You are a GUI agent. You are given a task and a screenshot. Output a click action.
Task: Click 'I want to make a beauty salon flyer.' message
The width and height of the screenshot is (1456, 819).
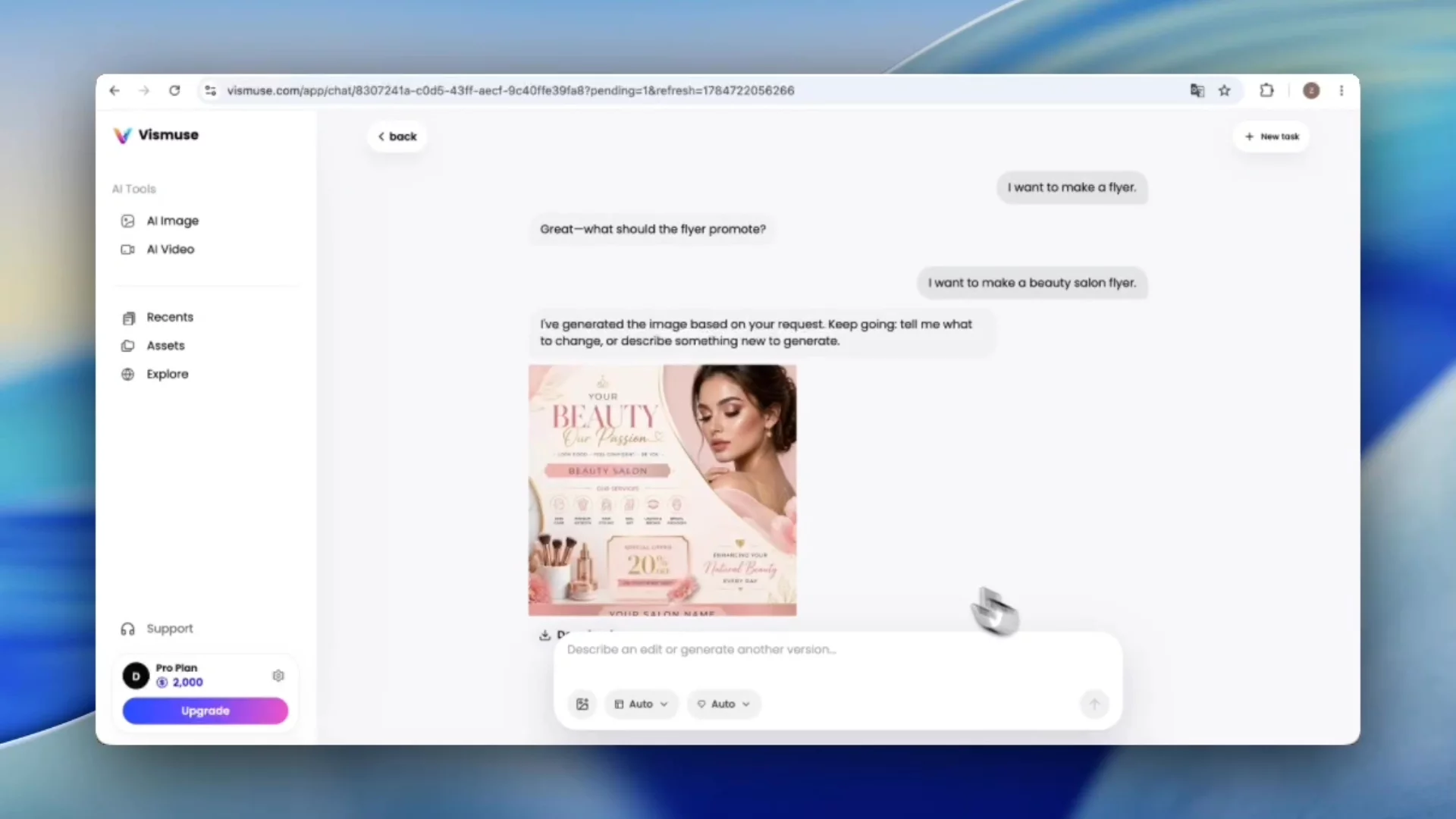point(1032,283)
